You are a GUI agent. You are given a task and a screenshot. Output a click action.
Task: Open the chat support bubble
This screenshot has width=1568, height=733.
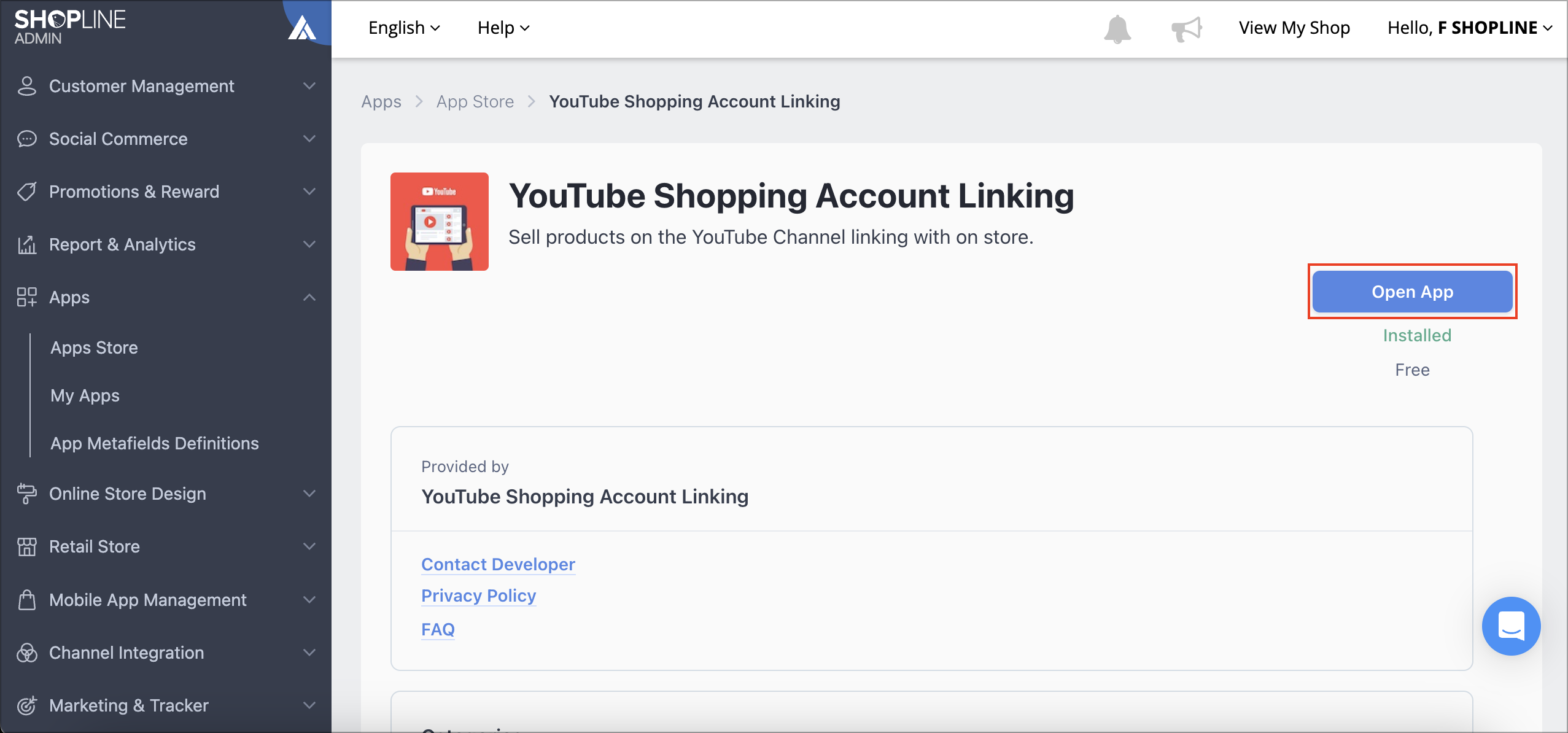[1511, 626]
